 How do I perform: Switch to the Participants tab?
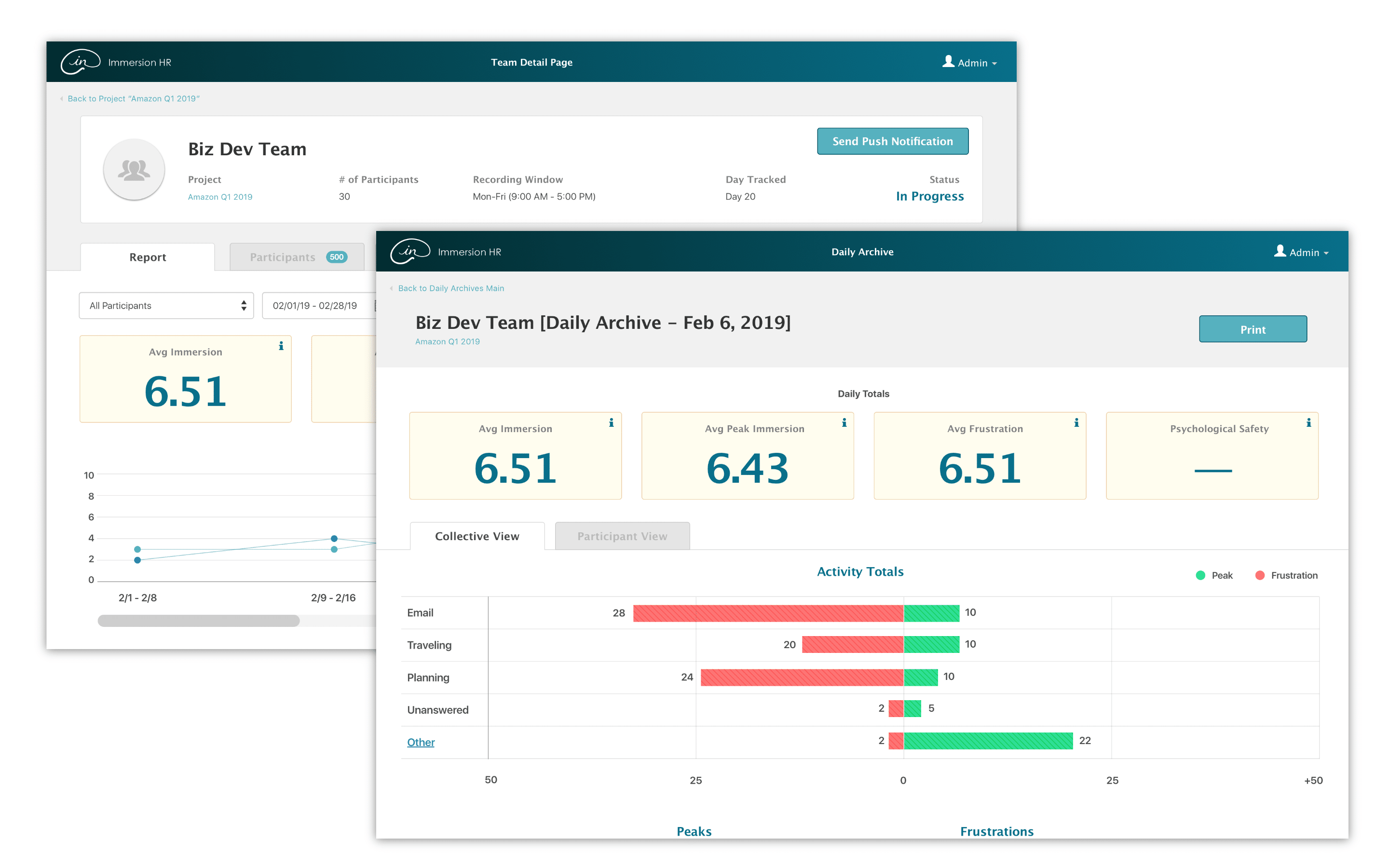click(x=297, y=257)
